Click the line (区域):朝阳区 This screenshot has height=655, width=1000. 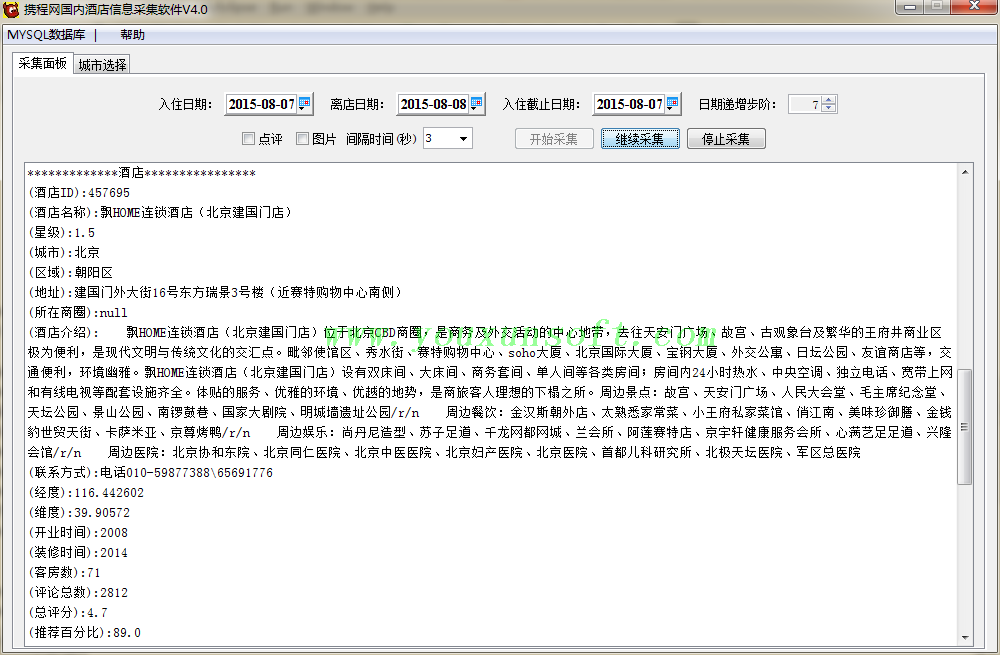point(70,272)
